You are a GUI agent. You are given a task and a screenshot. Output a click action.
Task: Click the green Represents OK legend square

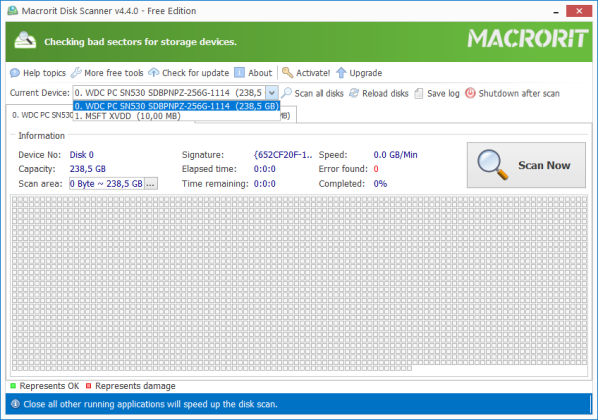click(13, 386)
